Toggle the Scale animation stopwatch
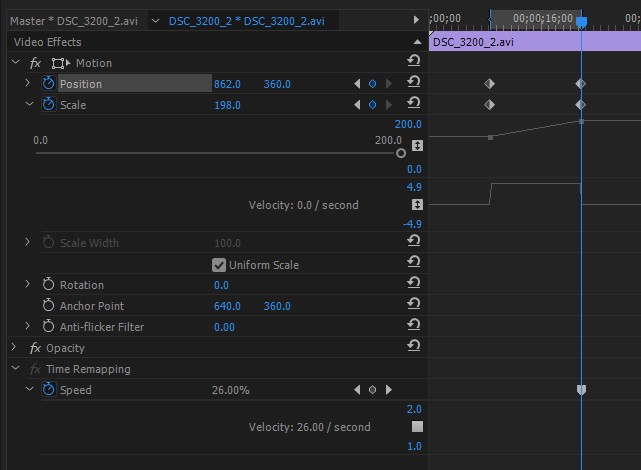The height and width of the screenshot is (470, 641). click(48, 104)
